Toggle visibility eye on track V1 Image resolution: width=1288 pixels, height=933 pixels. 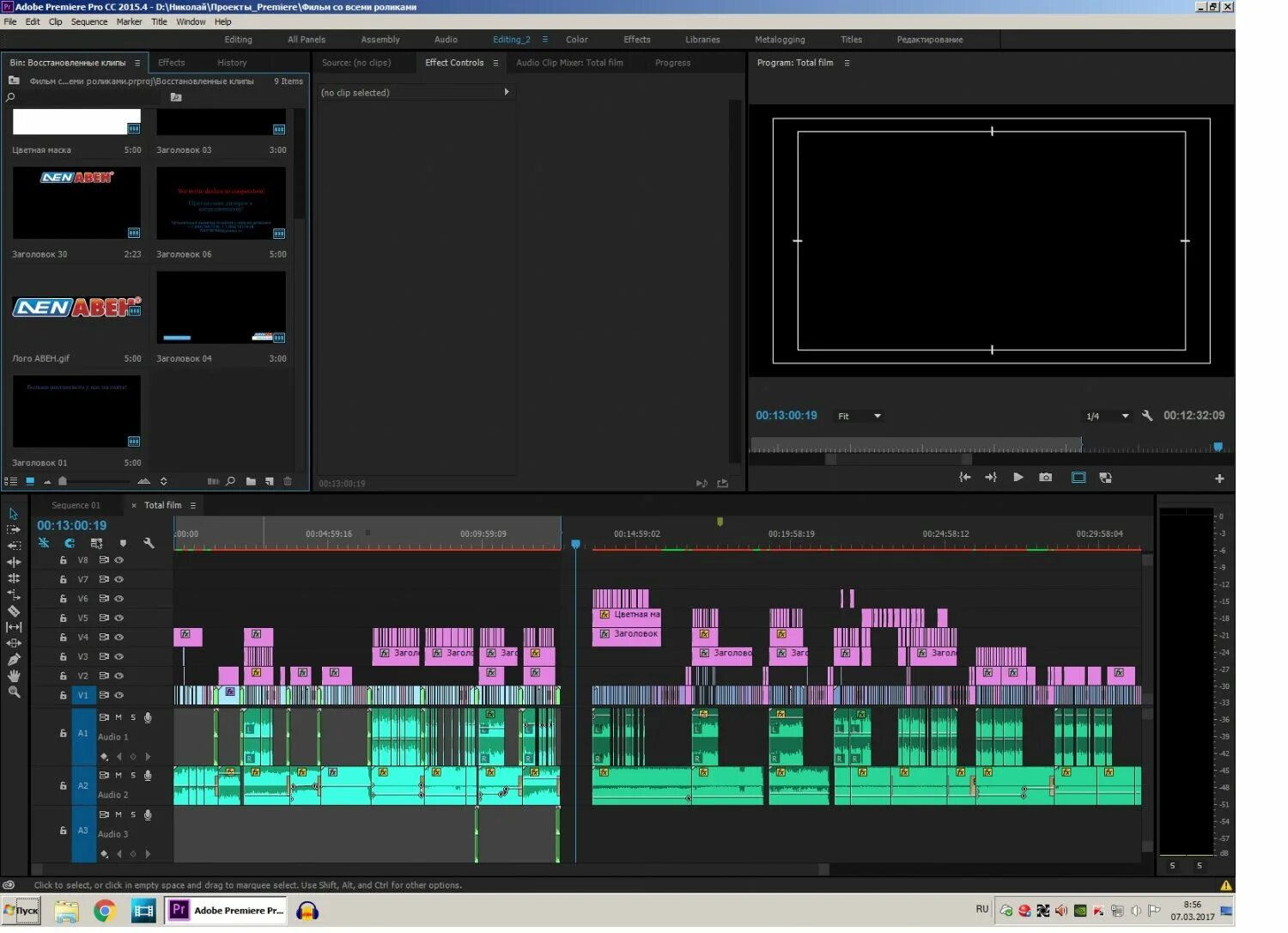pos(118,695)
